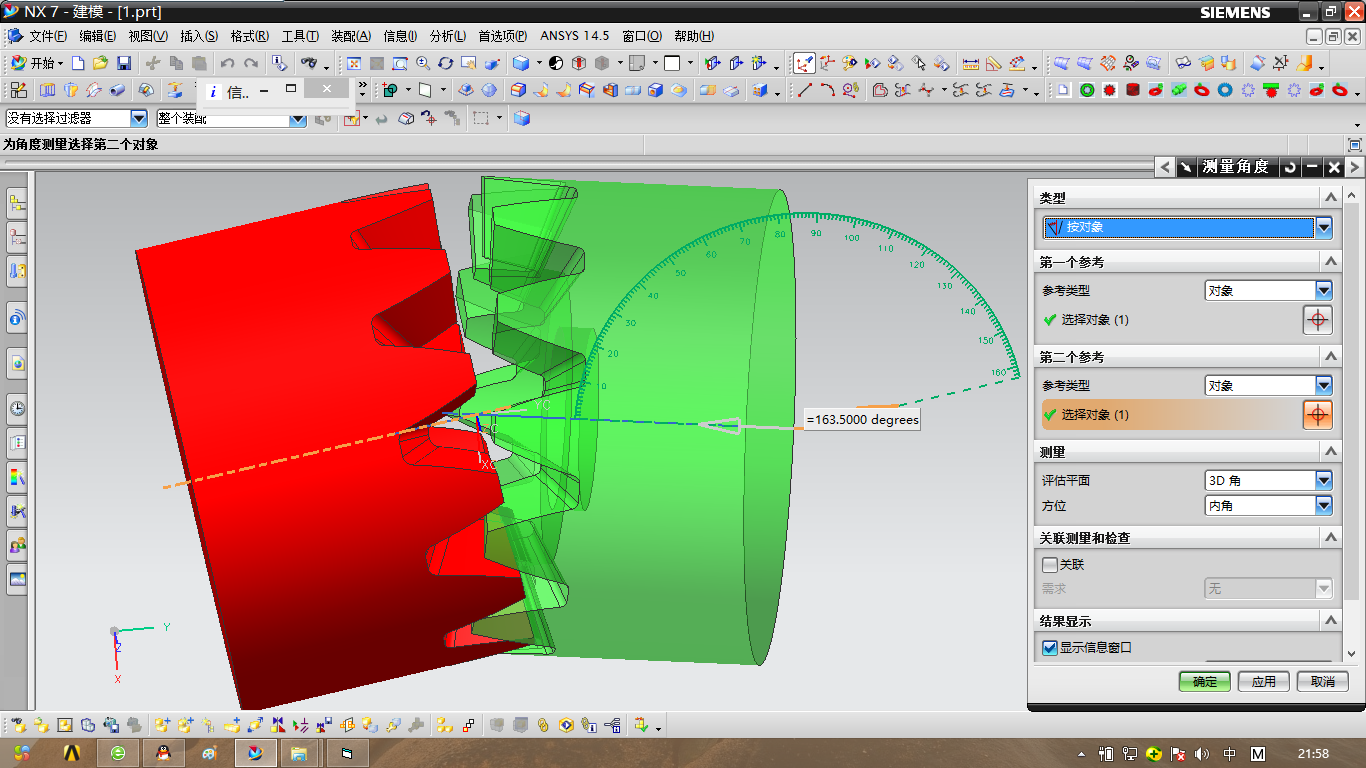Click the mirror assembly icon in bottom toolbar

(277, 725)
